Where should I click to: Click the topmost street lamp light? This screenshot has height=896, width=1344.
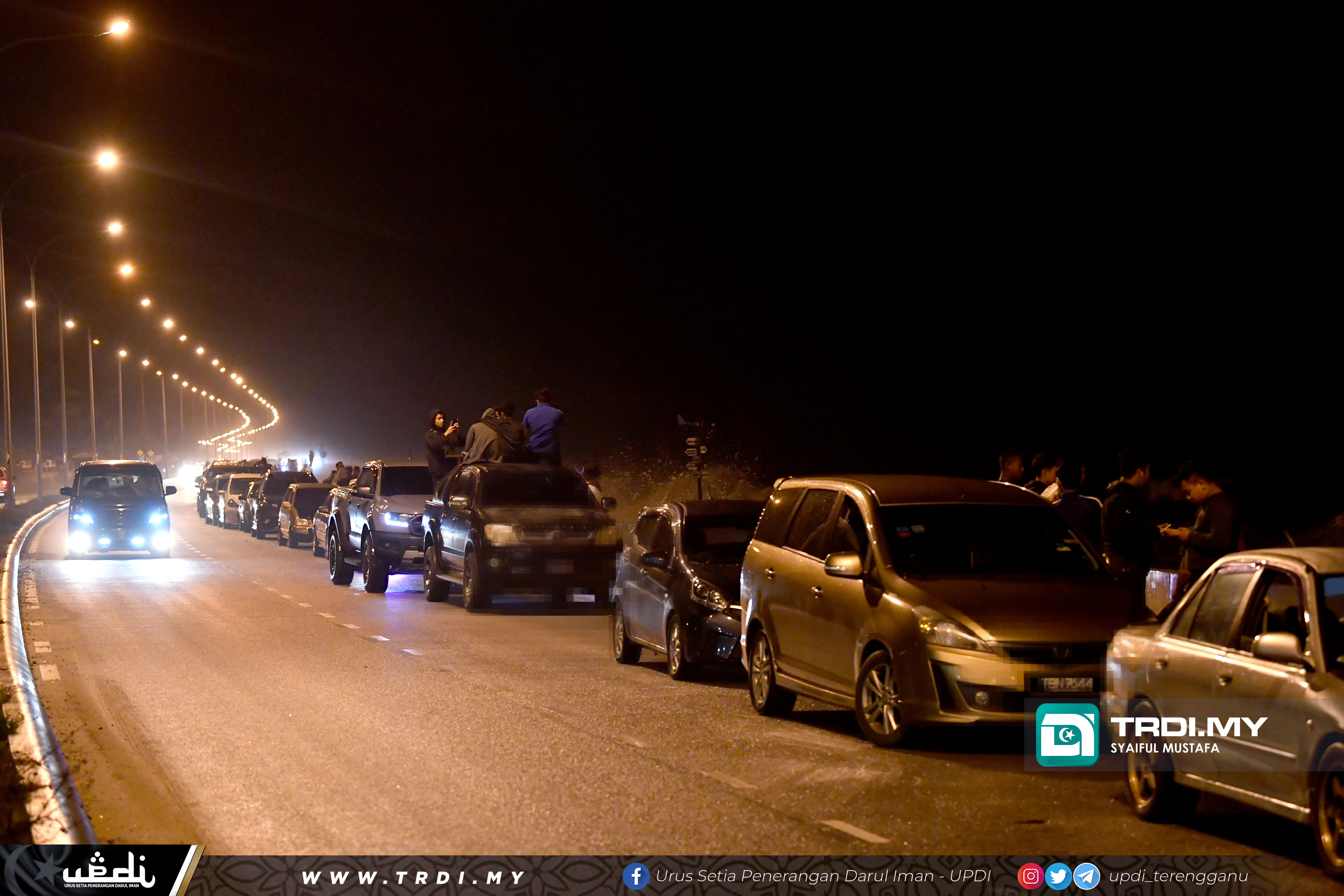click(119, 27)
